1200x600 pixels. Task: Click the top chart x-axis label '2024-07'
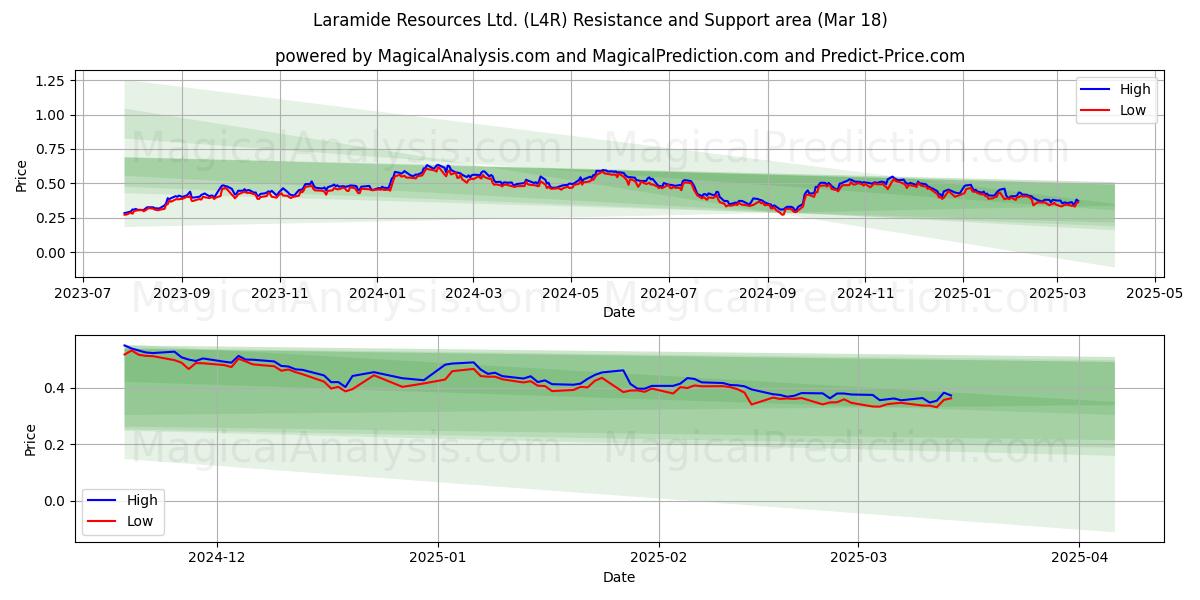click(x=668, y=295)
